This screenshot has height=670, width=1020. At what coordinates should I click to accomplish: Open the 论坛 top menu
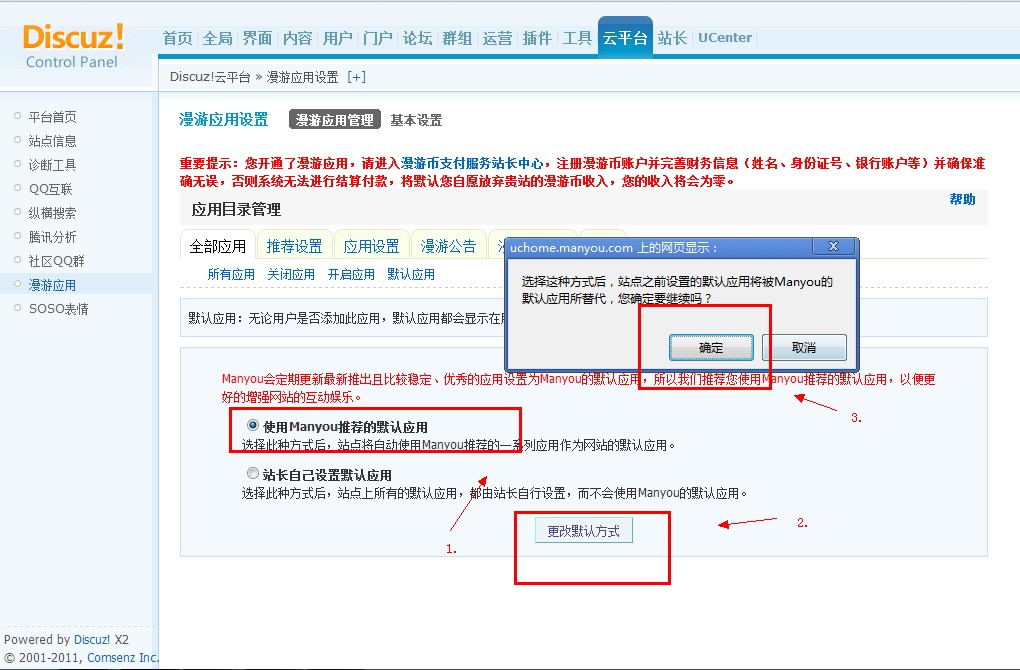click(x=418, y=38)
